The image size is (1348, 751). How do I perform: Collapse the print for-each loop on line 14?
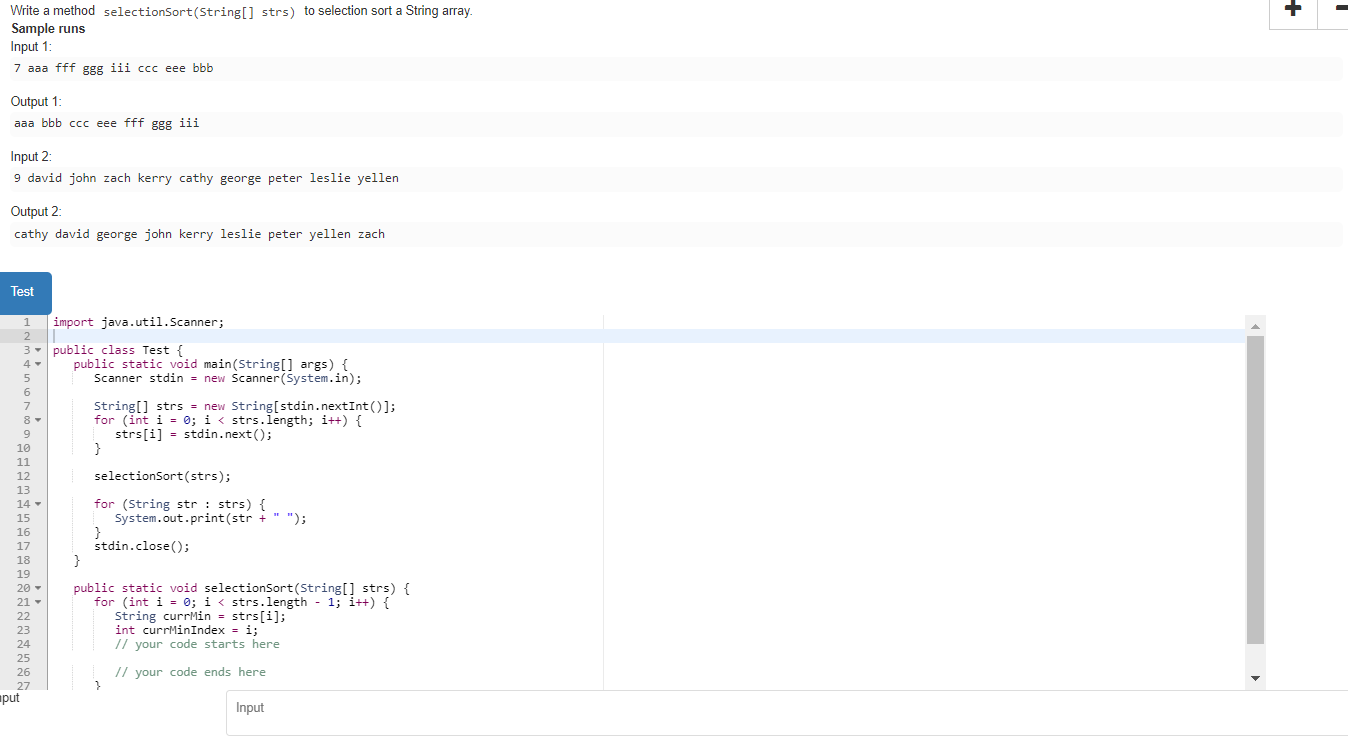coord(38,504)
